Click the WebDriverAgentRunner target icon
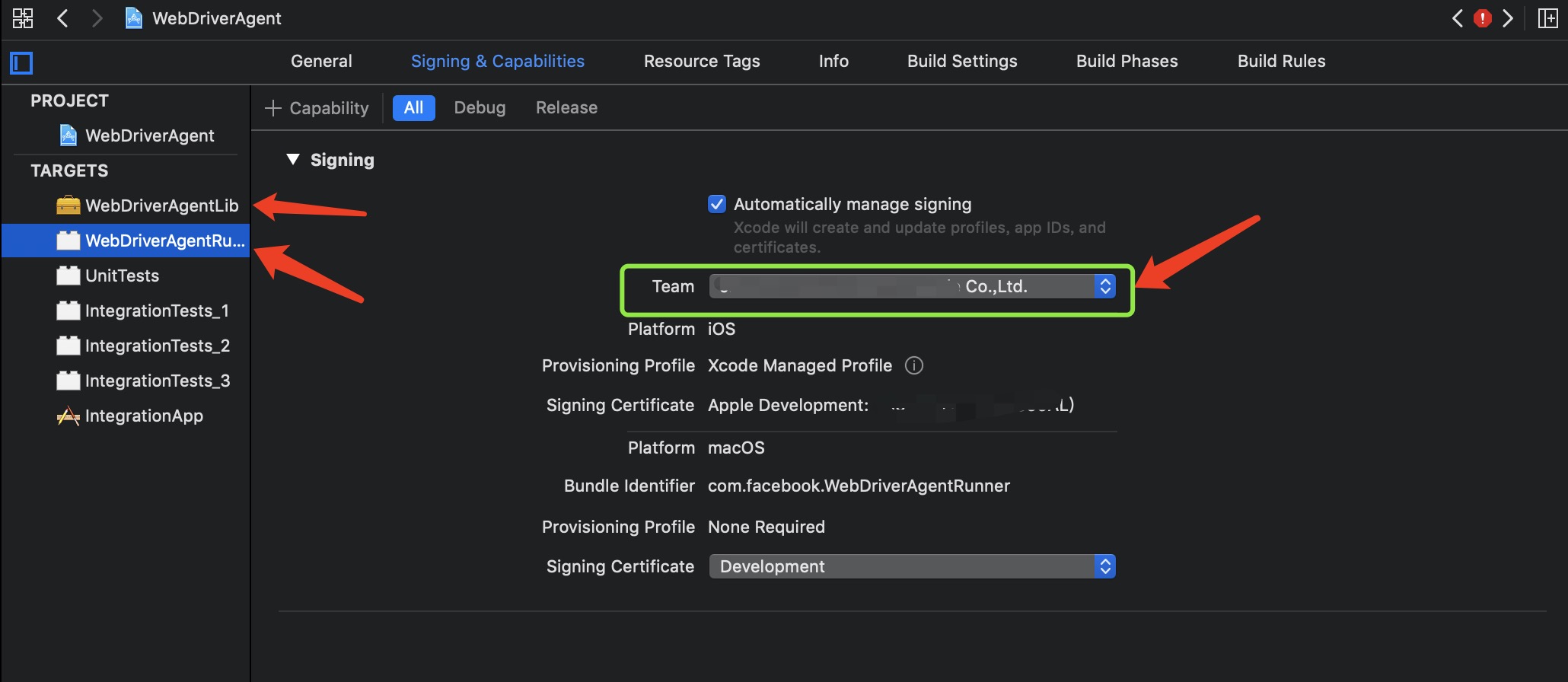The width and height of the screenshot is (1568, 682). click(69, 241)
